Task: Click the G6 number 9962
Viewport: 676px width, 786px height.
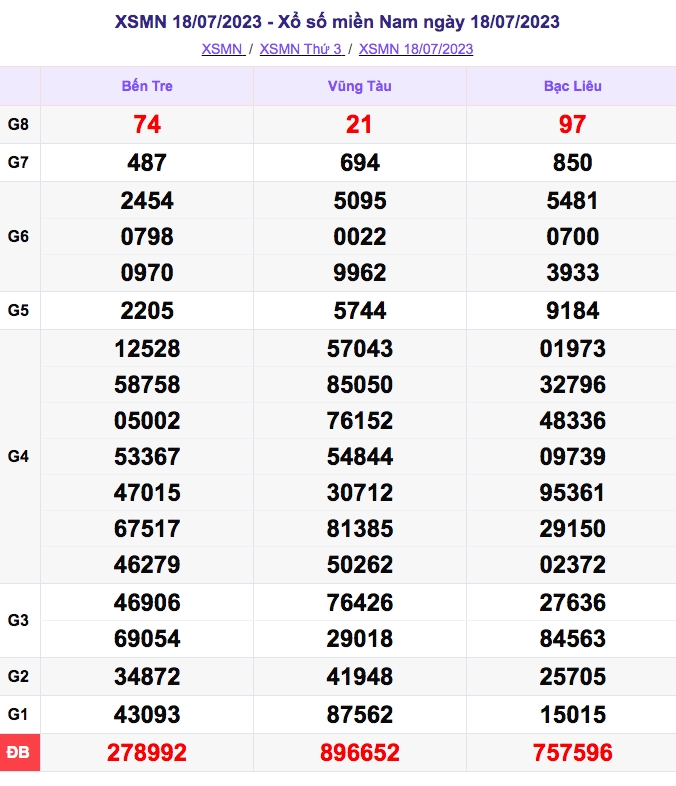Action: coord(360,273)
